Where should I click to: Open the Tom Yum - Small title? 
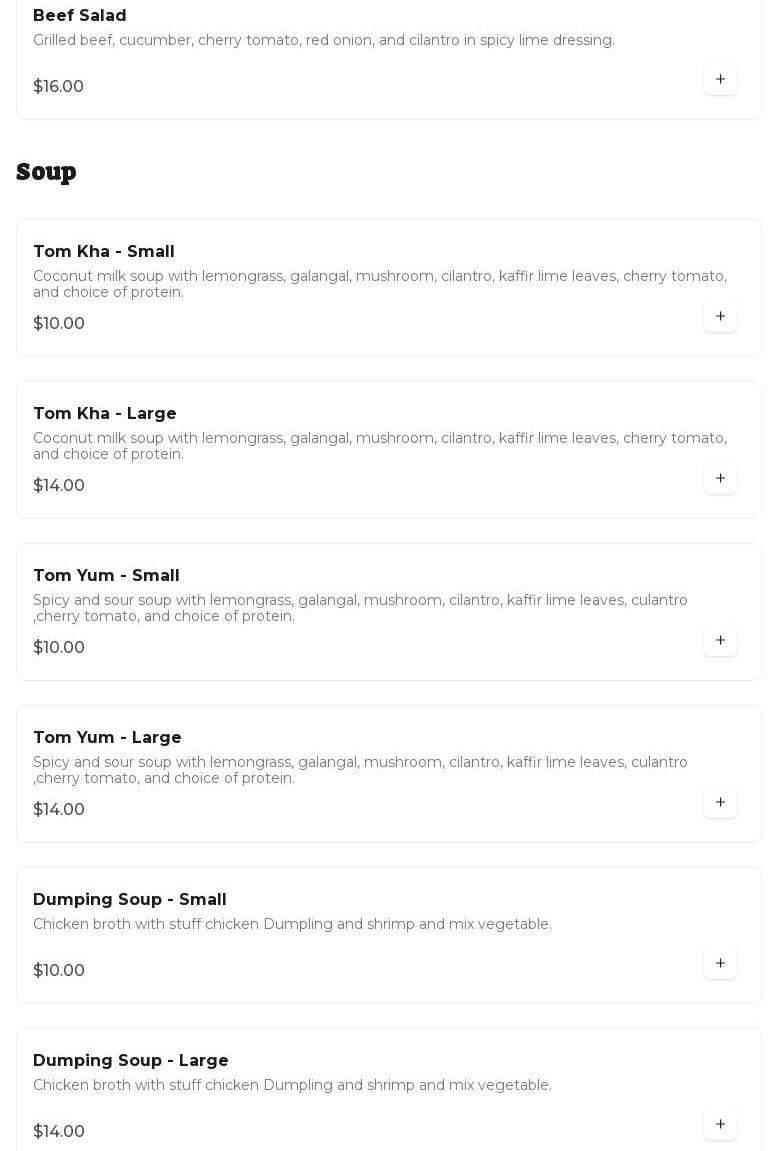tap(106, 576)
